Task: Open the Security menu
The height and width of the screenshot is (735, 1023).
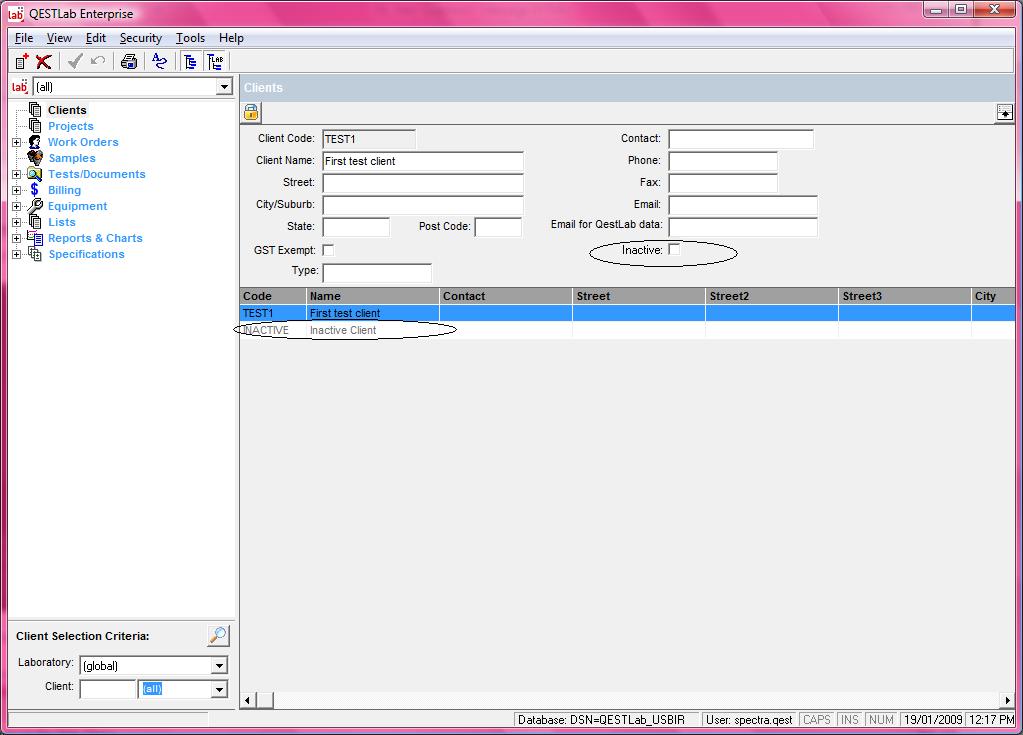Action: tap(140, 38)
